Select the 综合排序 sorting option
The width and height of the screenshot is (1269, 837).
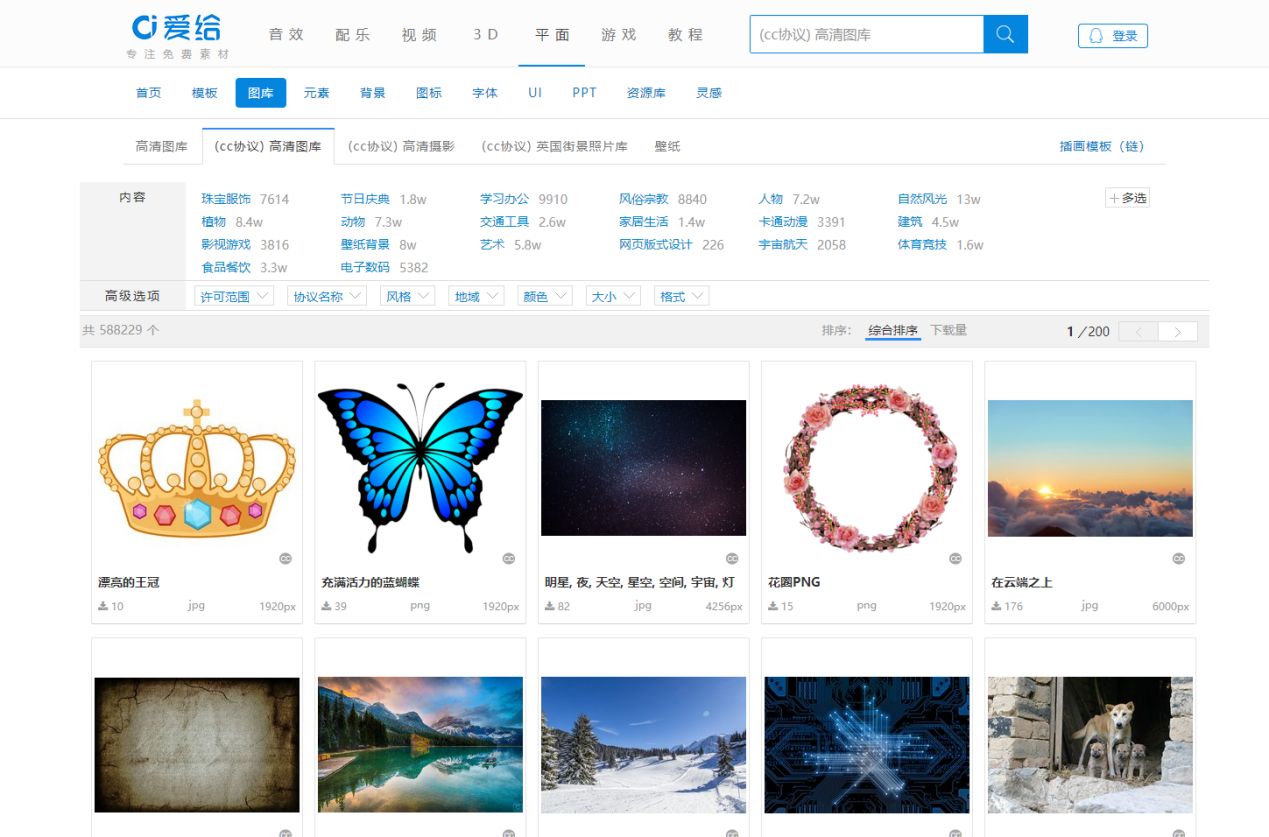[892, 328]
